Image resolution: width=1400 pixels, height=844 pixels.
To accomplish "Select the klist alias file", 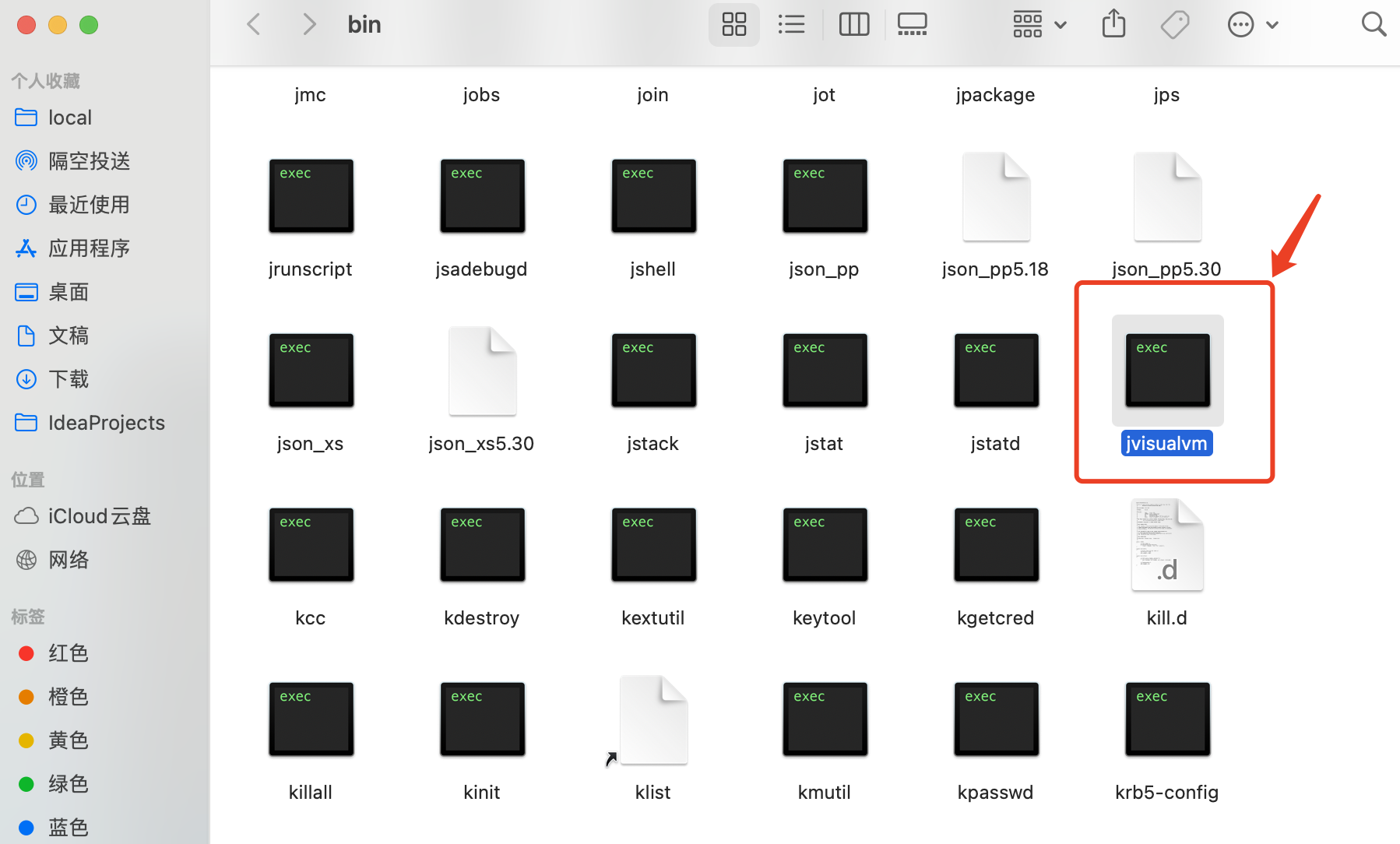I will [x=653, y=719].
